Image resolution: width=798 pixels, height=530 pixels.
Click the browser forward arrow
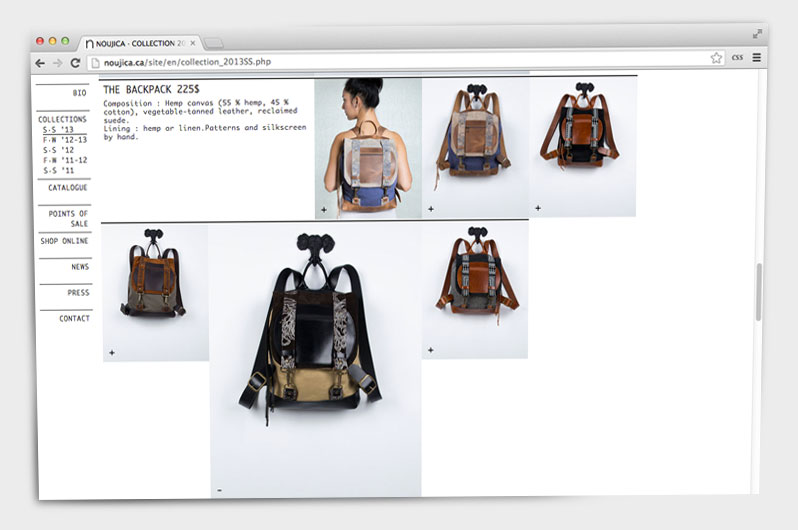[x=58, y=62]
